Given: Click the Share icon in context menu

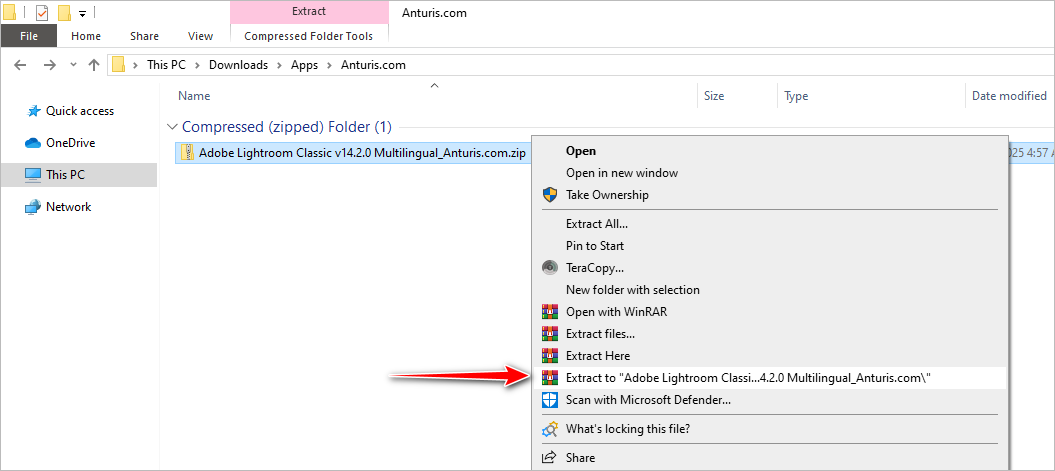Looking at the screenshot, I should point(549,458).
